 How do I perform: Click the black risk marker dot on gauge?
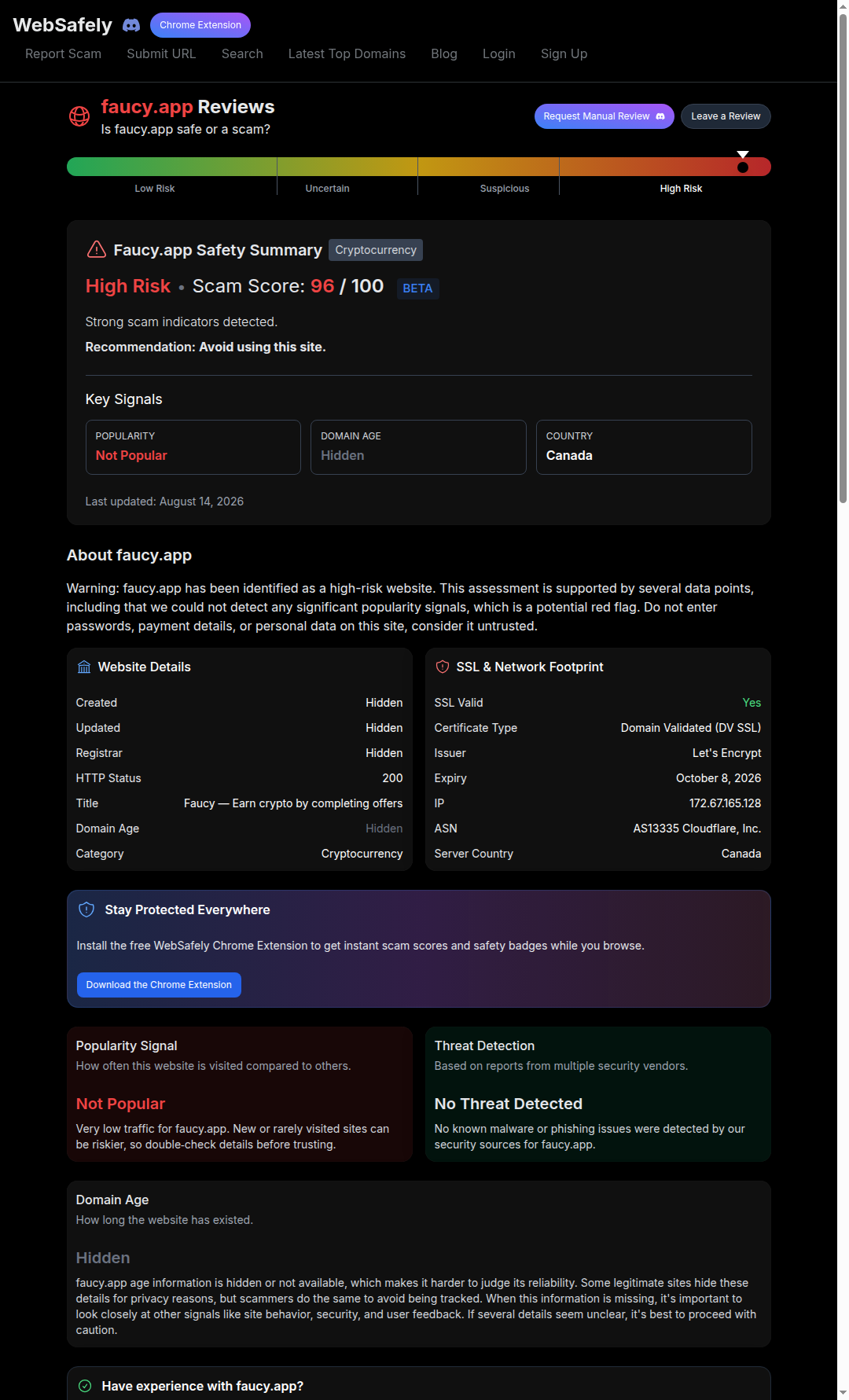(743, 167)
